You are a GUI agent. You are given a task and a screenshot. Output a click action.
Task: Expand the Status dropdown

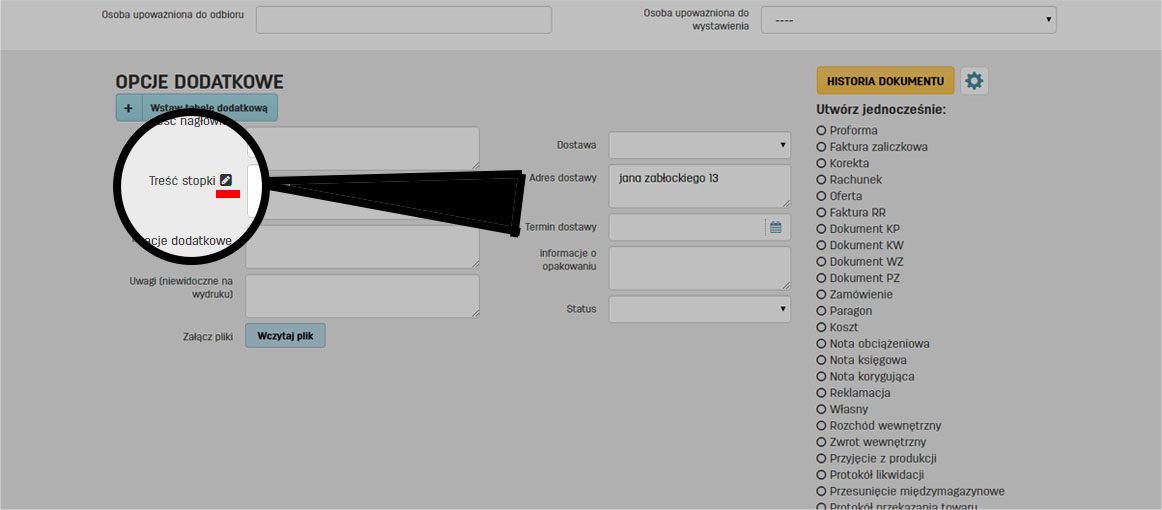coord(699,309)
